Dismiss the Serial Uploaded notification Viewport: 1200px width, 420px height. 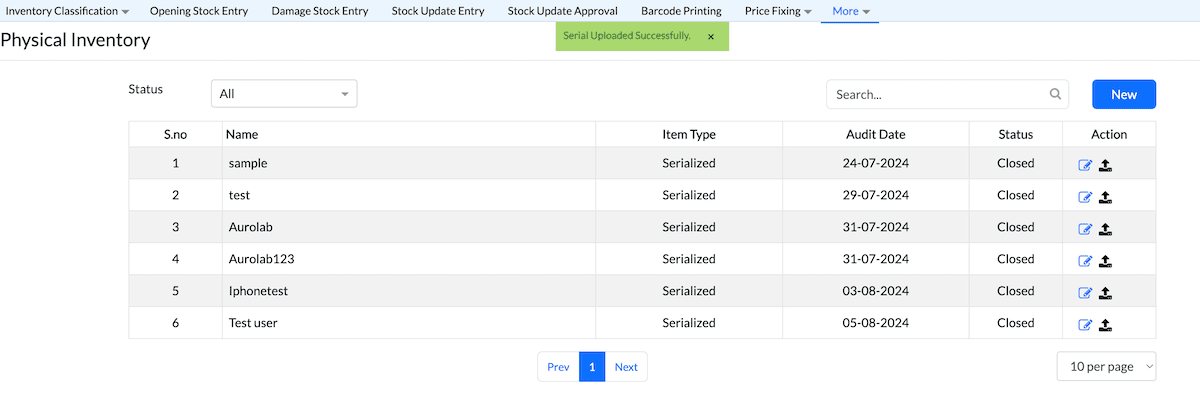click(x=711, y=36)
